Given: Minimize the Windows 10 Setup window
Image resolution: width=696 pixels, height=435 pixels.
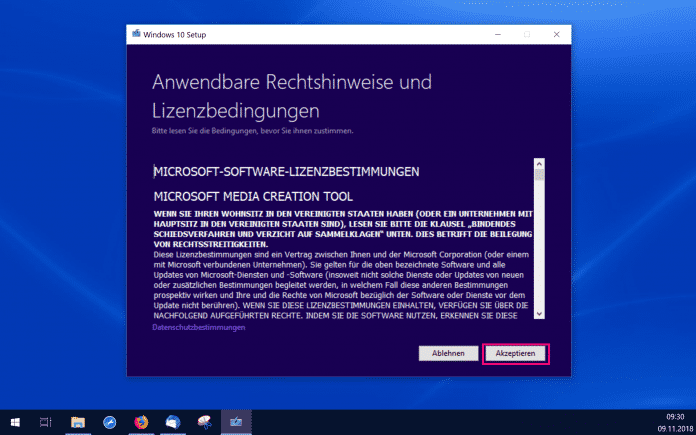Looking at the screenshot, I should (497, 33).
